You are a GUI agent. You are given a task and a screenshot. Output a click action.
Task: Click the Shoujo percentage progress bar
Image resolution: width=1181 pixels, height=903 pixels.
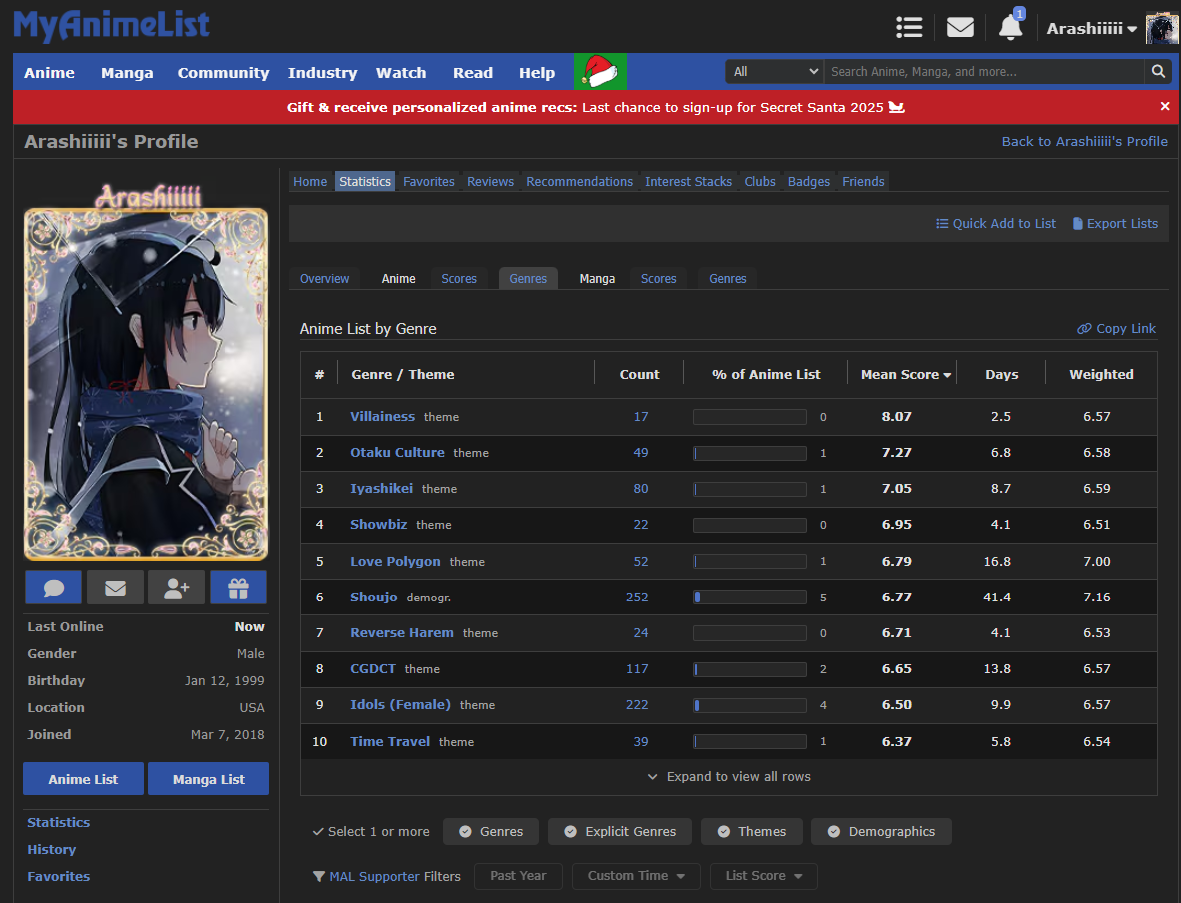[749, 597]
